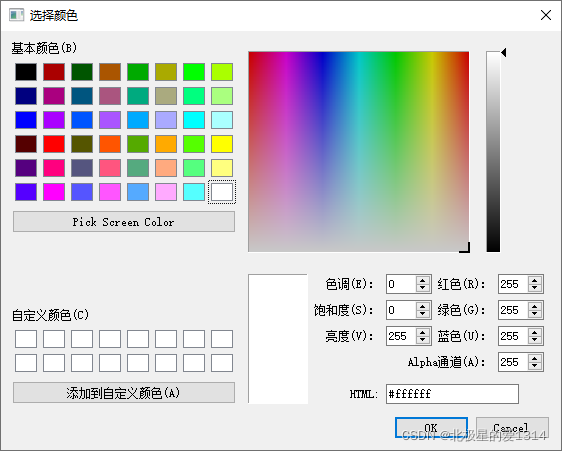Confirm the color with OK
The width and height of the screenshot is (562, 451).
tap(431, 427)
